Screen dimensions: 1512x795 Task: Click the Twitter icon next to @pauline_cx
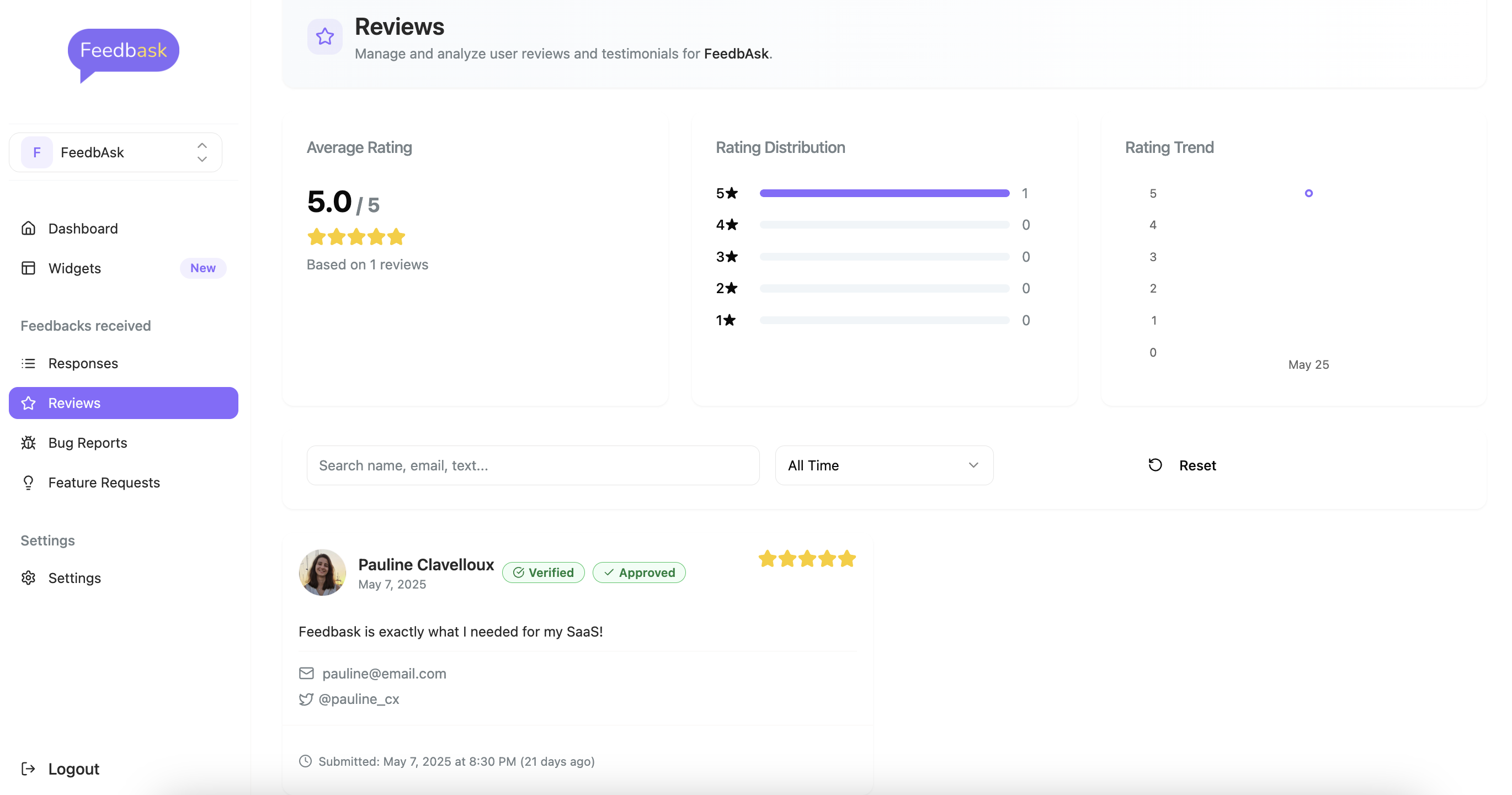(x=307, y=699)
